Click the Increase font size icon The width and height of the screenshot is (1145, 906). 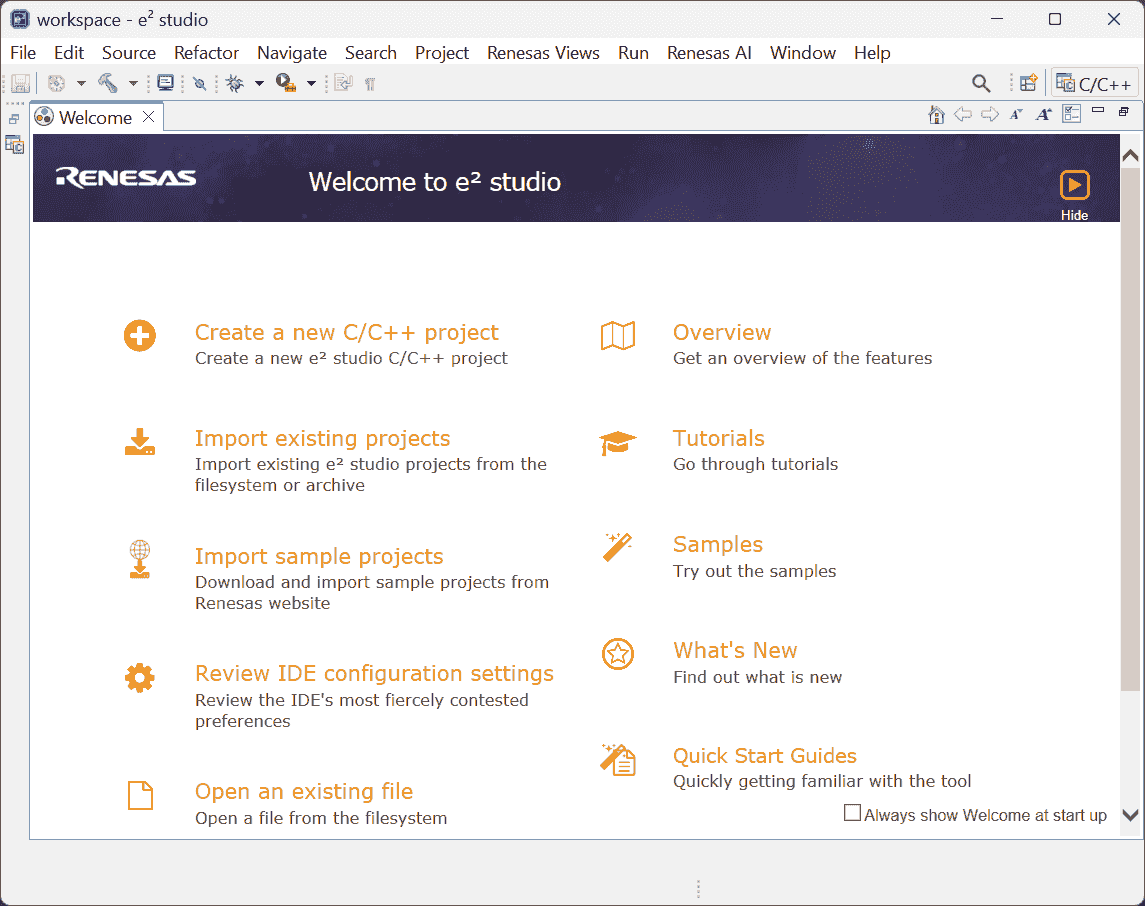pyautogui.click(x=1043, y=115)
